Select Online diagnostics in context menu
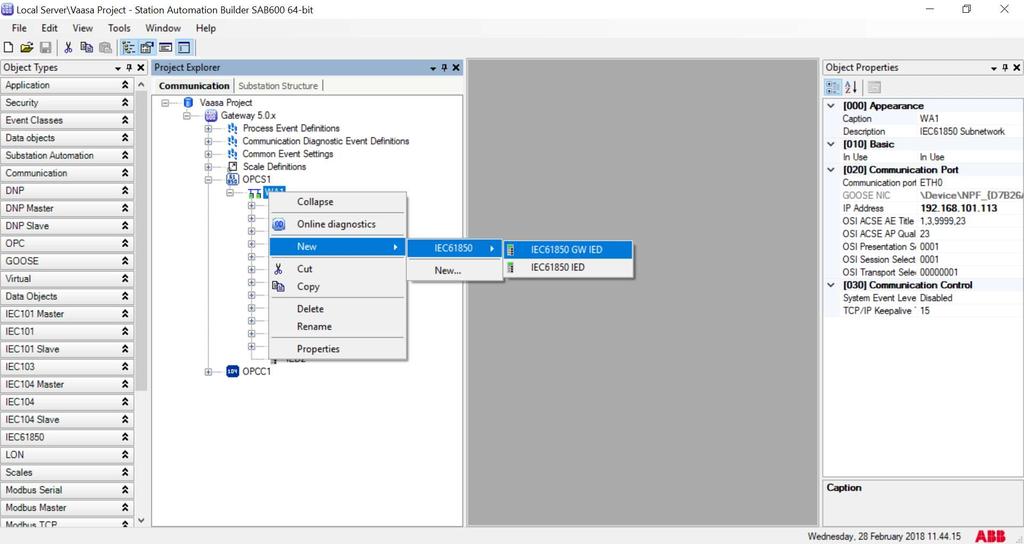The image size is (1024, 544). coord(338,224)
